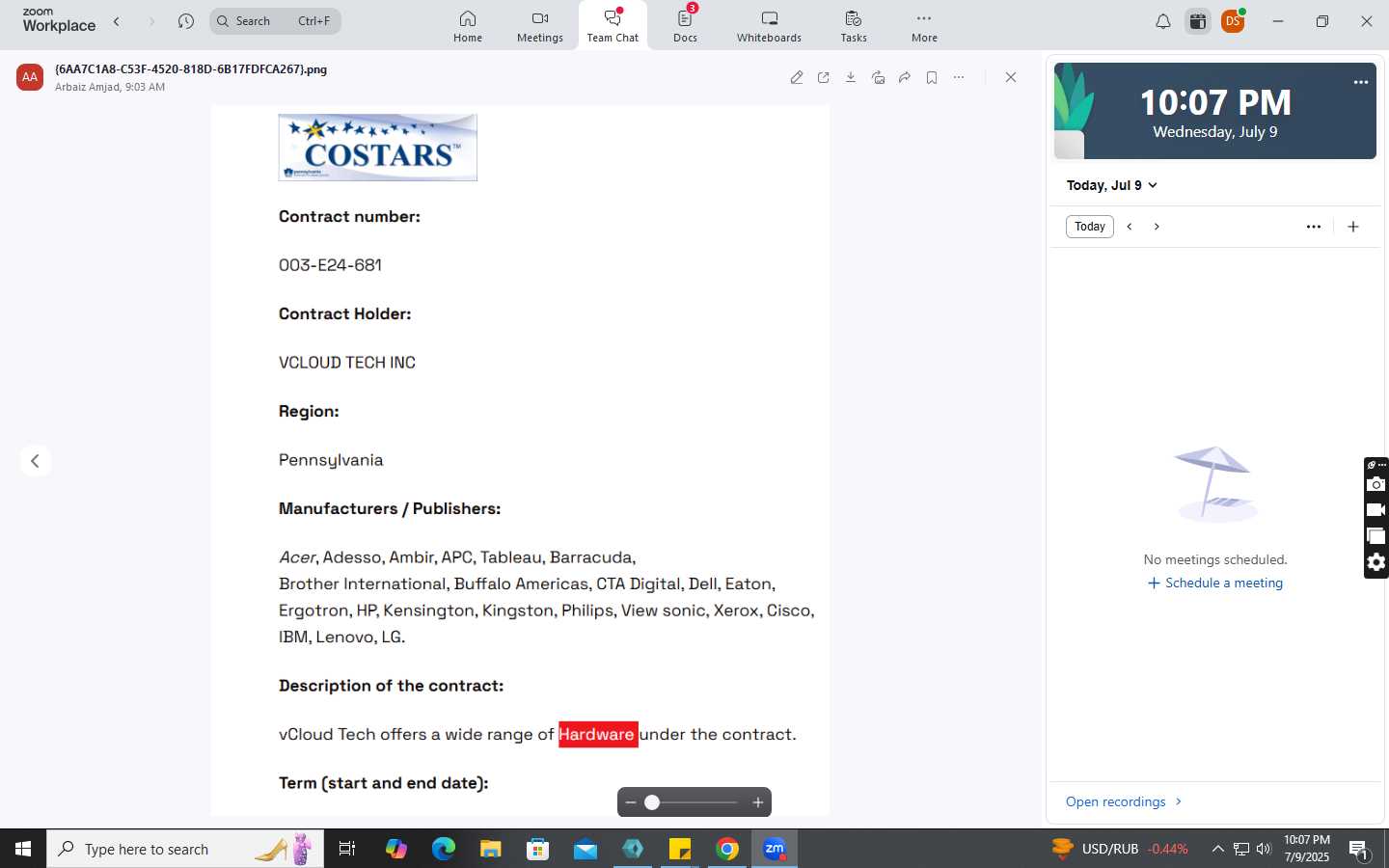Screen dimensions: 1389x868
Task: Open the Tasks tab
Action: tap(854, 26)
